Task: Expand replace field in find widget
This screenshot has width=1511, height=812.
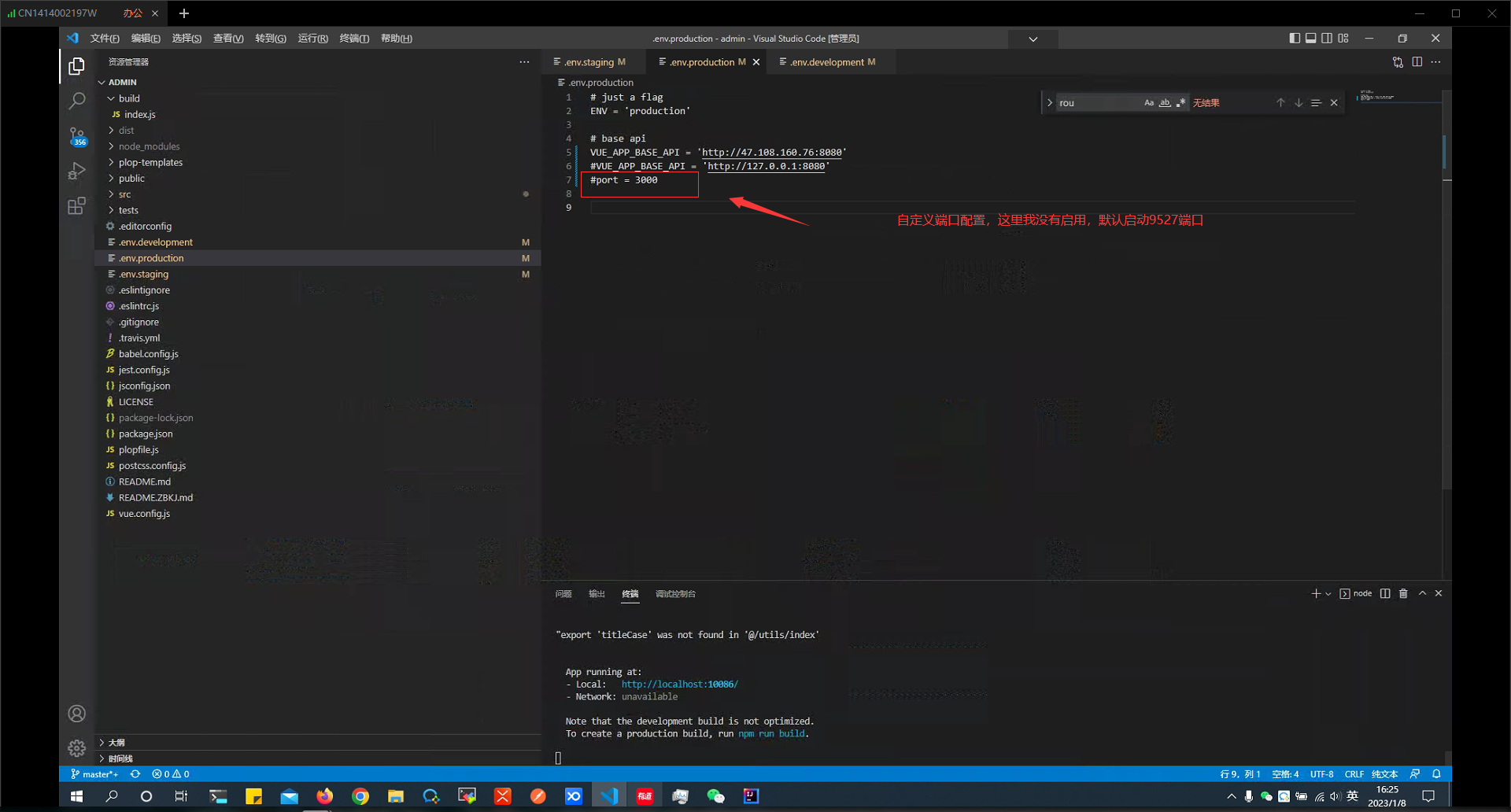Action: (x=1049, y=103)
